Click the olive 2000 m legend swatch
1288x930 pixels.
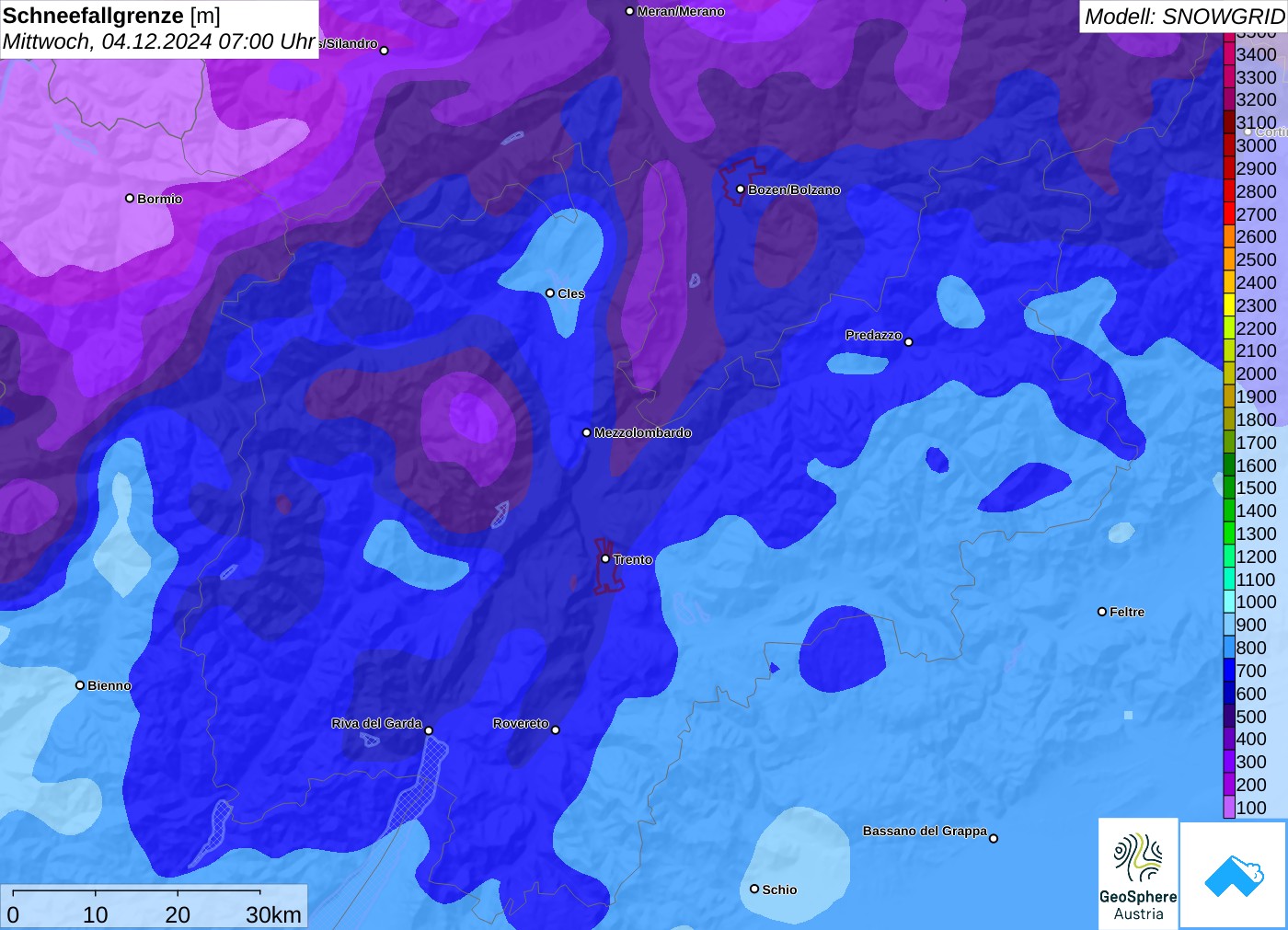point(1229,373)
